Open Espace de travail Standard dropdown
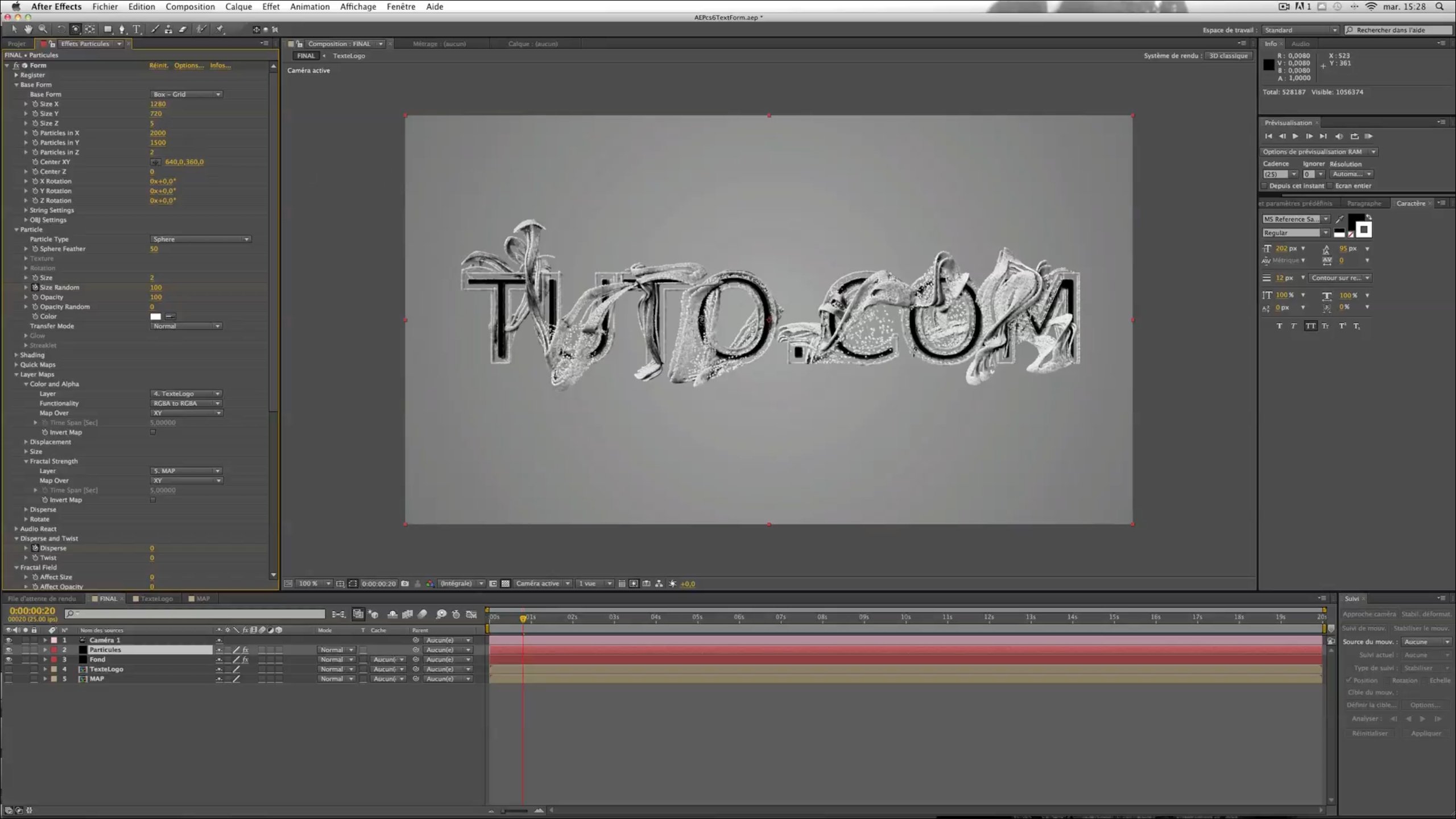 pos(1301,30)
